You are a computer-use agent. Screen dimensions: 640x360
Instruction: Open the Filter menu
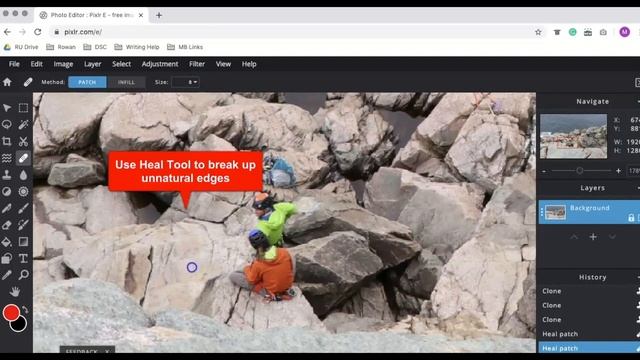tap(197, 64)
